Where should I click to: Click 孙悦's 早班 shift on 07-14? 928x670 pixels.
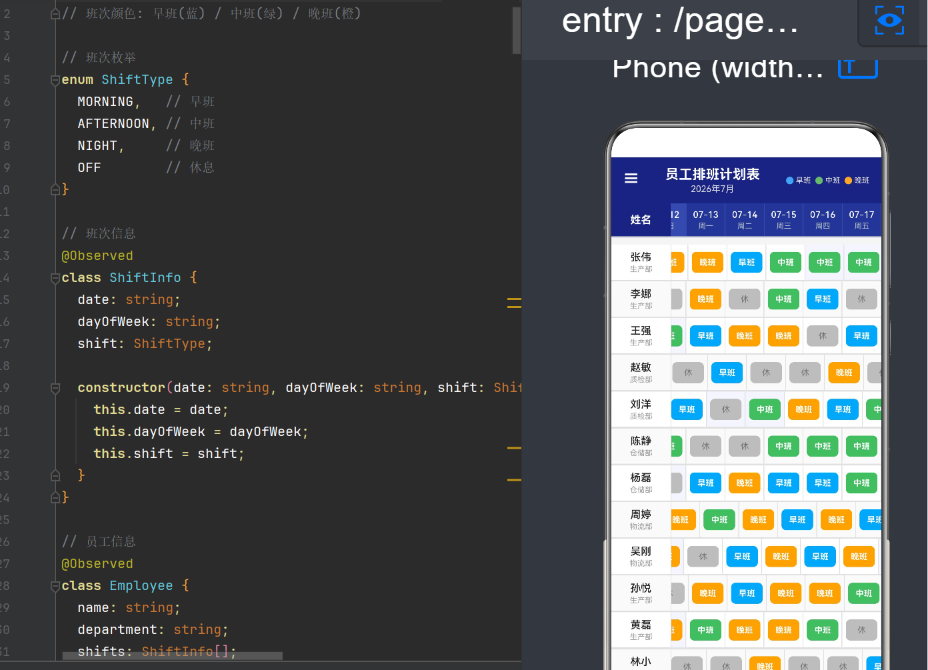click(747, 593)
